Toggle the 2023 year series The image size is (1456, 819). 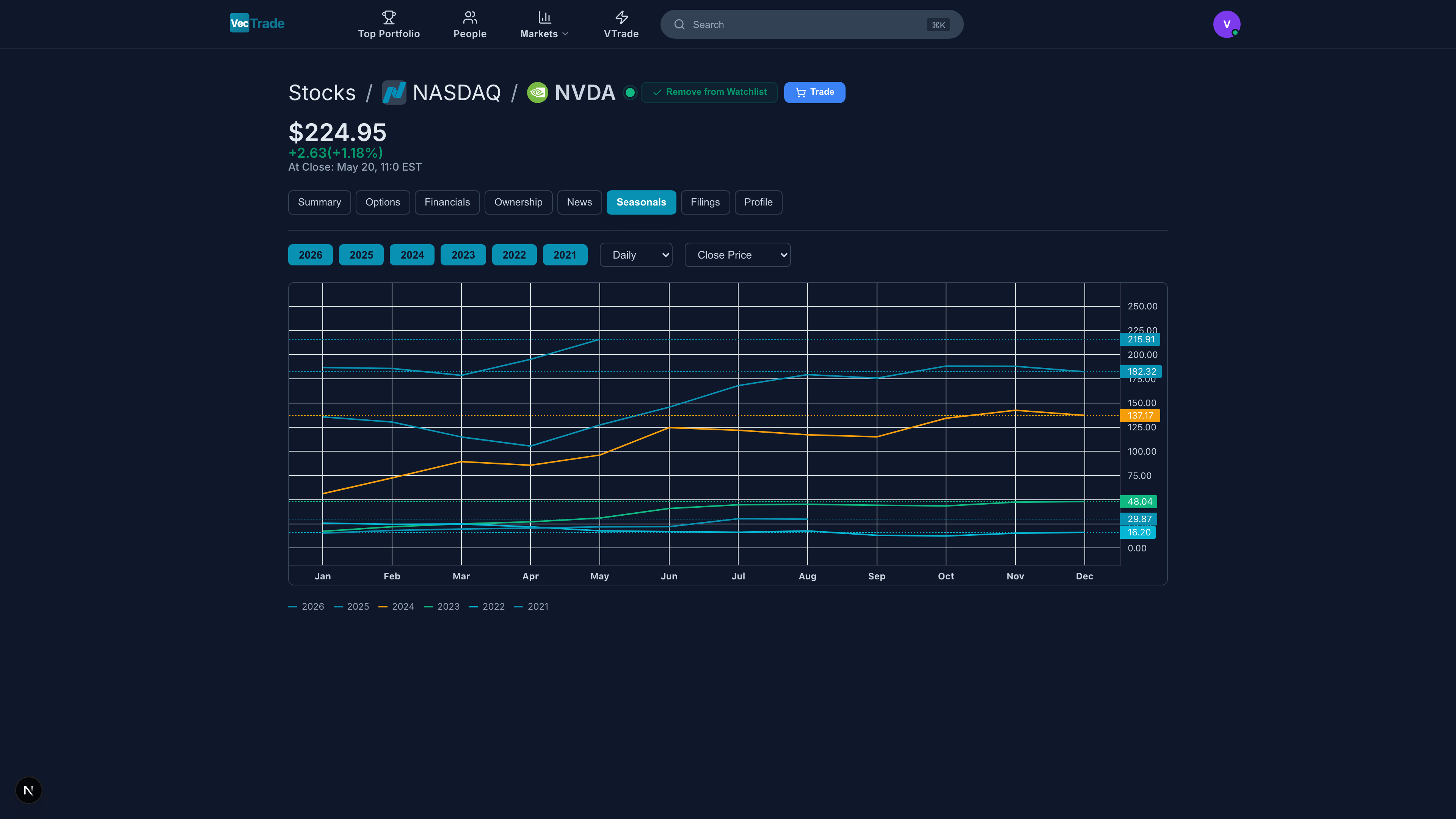tap(463, 255)
